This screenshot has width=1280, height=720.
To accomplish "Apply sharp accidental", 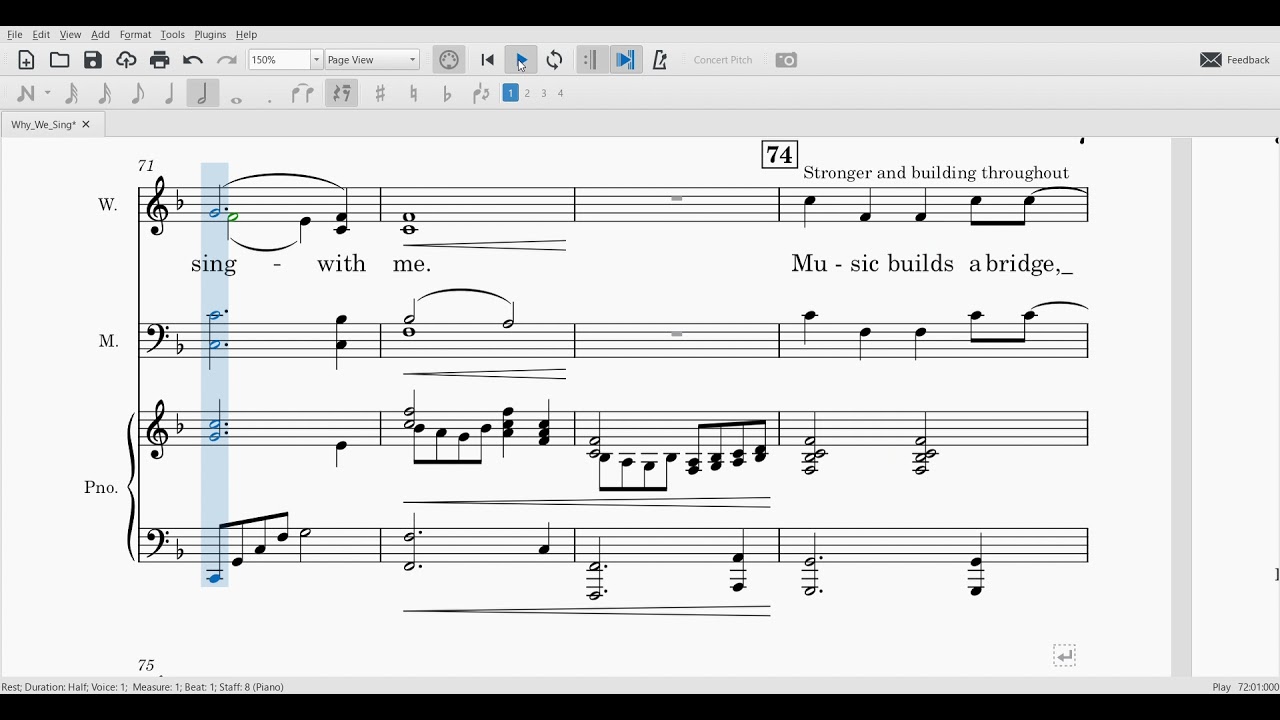I will tap(380, 94).
